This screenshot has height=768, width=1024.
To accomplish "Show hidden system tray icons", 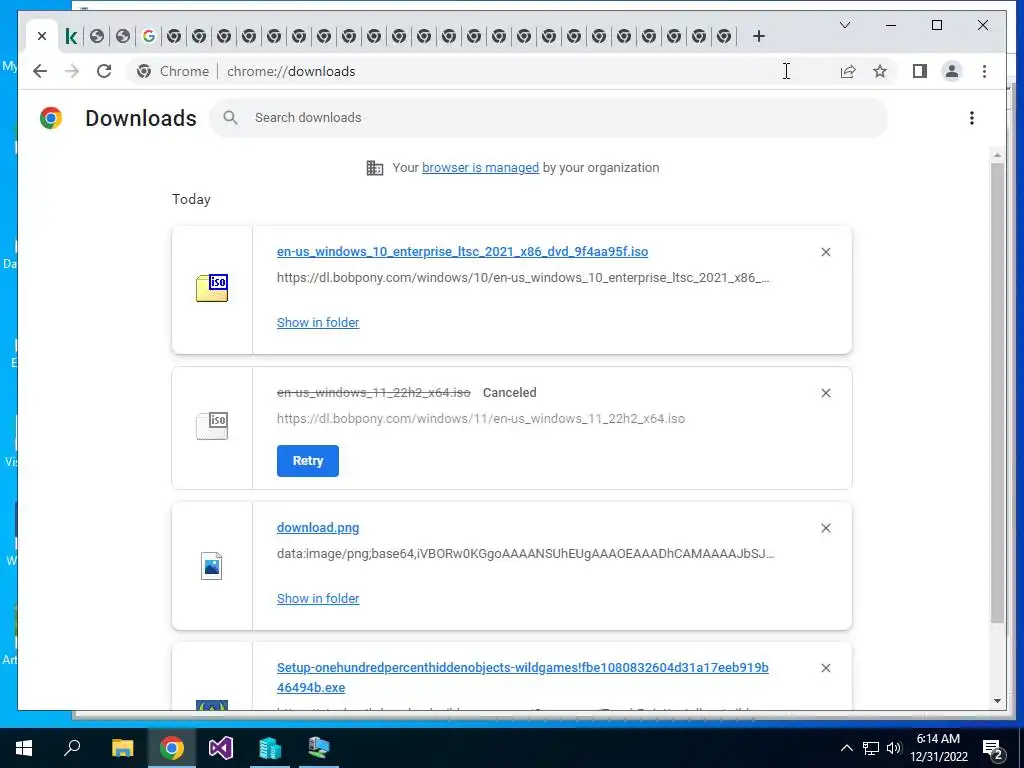I will coord(846,748).
